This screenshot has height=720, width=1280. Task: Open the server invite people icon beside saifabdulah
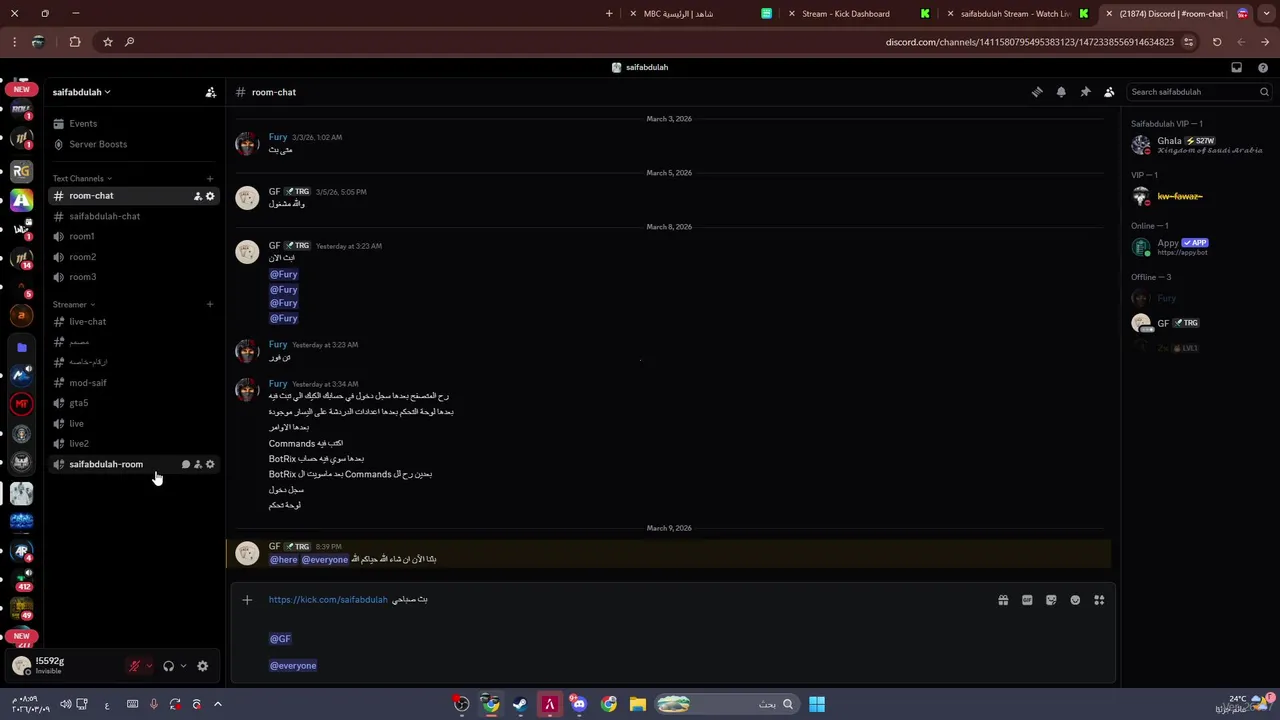coord(210,92)
